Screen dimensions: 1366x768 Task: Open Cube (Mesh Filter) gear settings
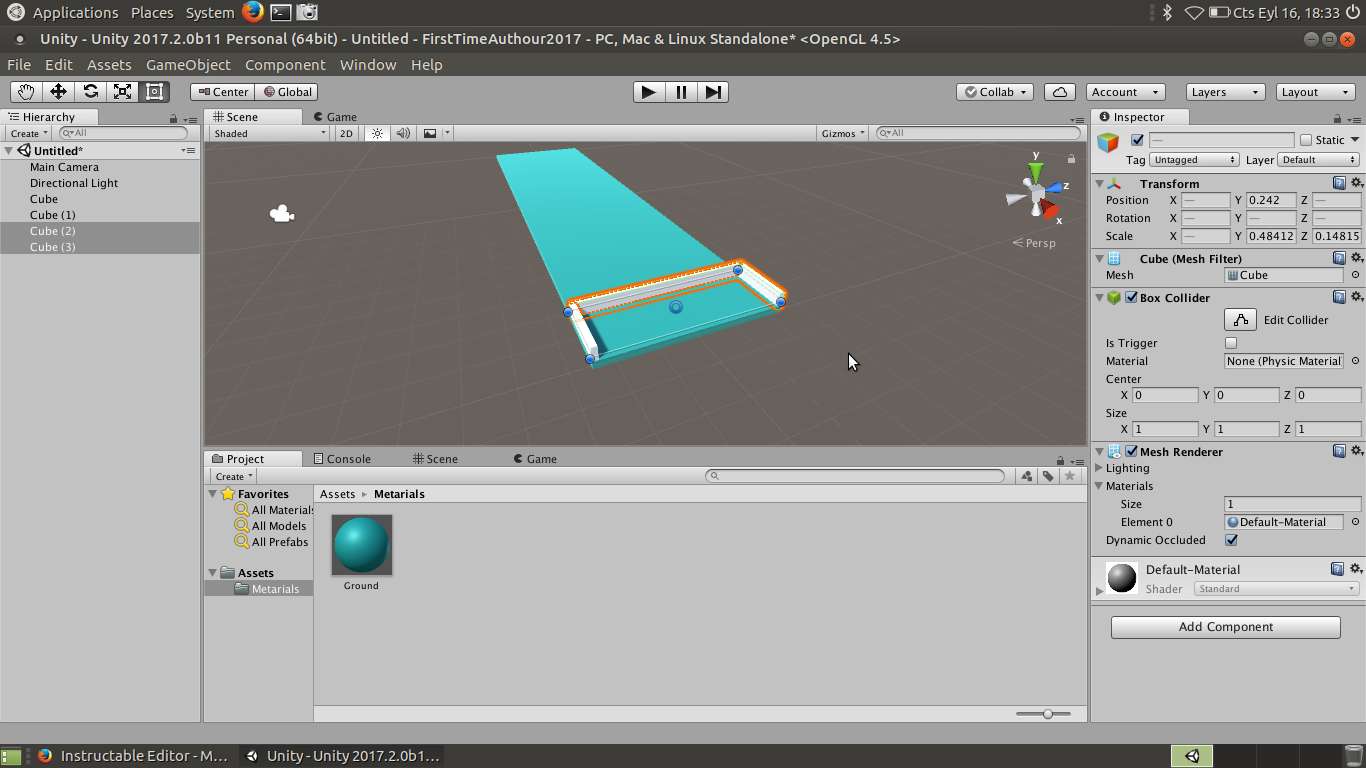[x=1356, y=258]
